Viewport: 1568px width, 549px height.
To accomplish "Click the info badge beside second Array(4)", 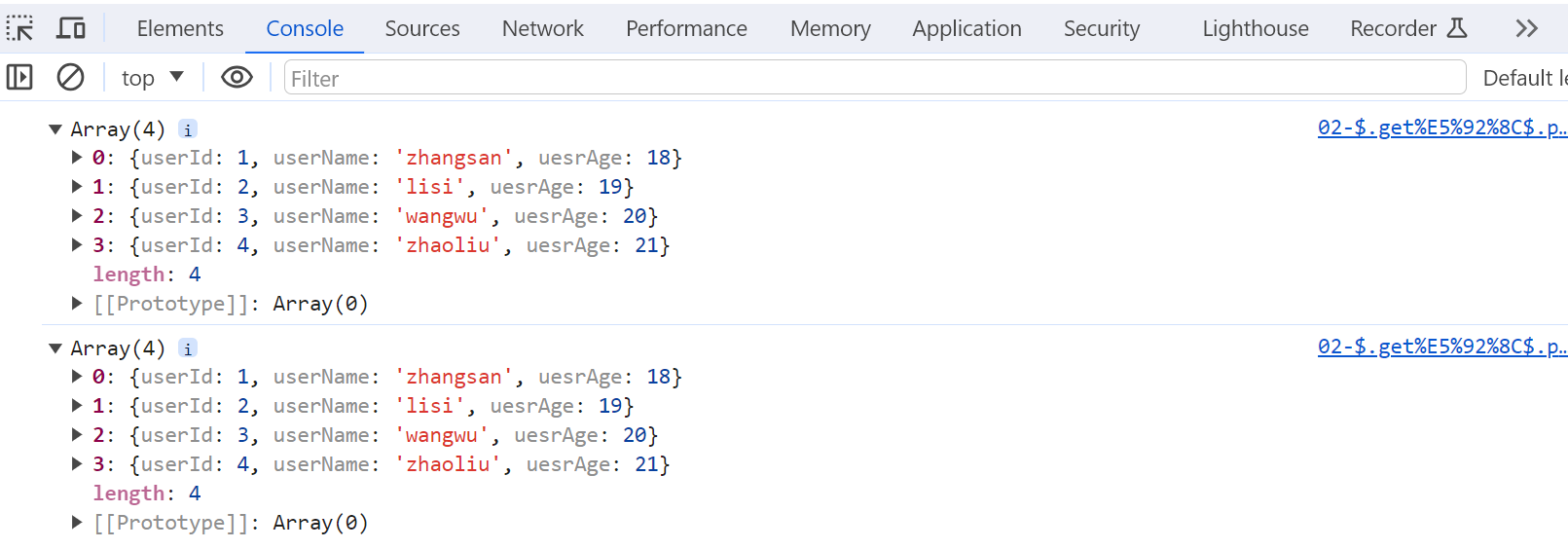I will coord(188,348).
